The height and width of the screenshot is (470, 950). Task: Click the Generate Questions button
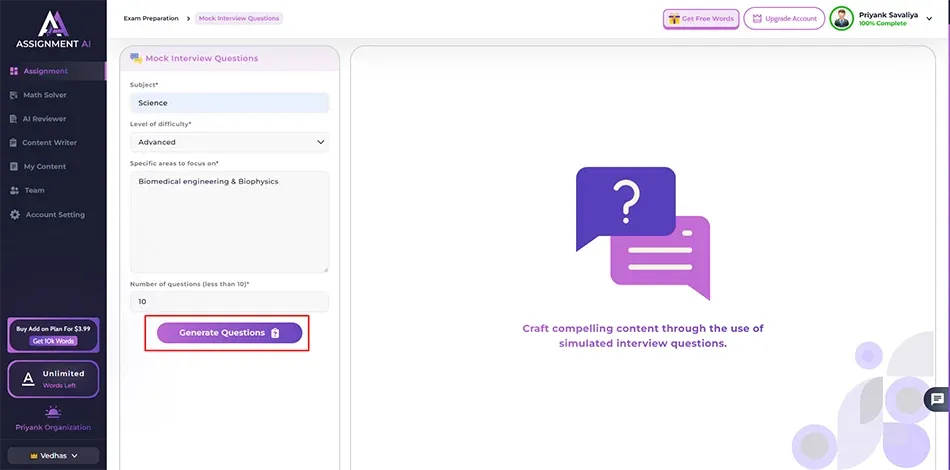(x=229, y=333)
